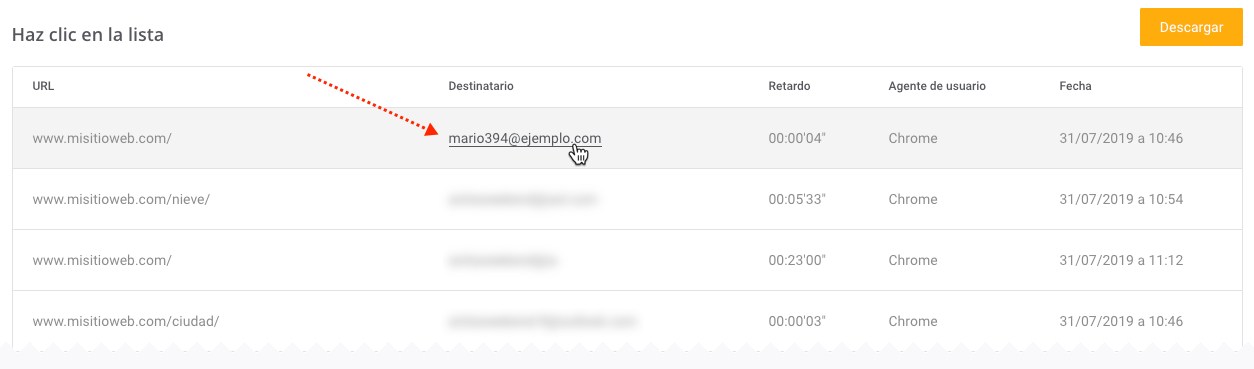Select the URL column header
Viewport: 1254px width, 369px height.
(43, 86)
